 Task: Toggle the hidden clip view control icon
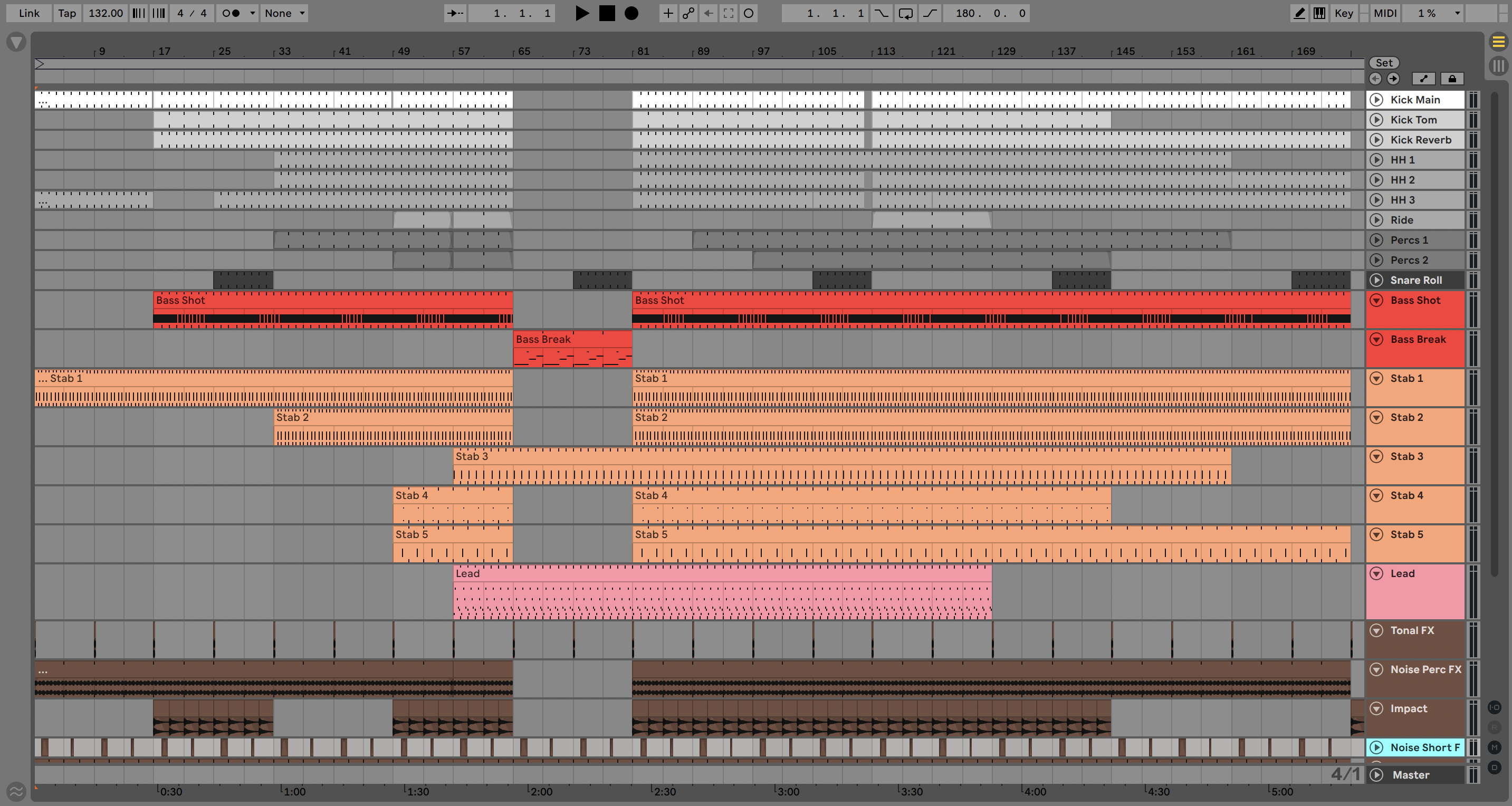pyautogui.click(x=16, y=791)
